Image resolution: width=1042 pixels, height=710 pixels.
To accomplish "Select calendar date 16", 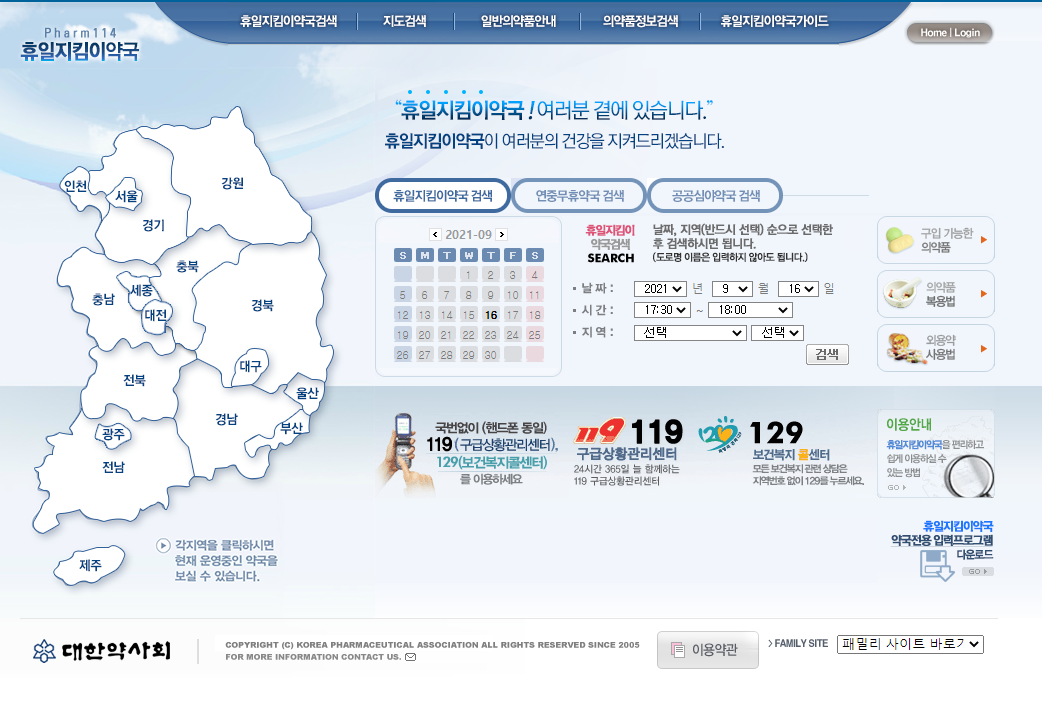I will (x=490, y=314).
